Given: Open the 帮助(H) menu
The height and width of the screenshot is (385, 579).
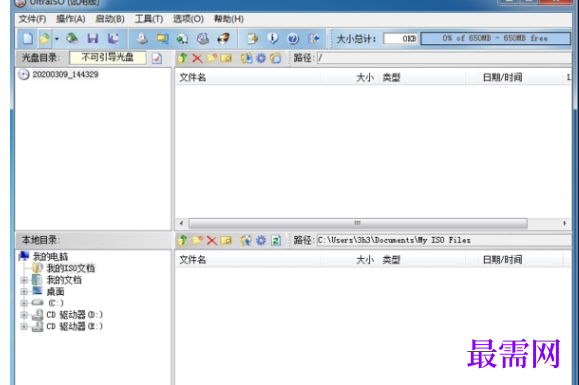Looking at the screenshot, I should (229, 19).
